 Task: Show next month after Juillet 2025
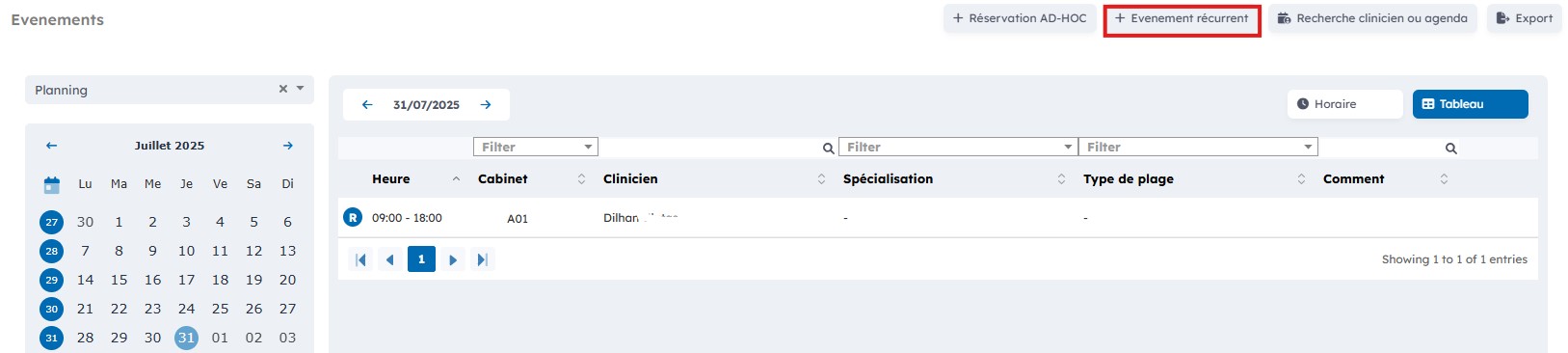click(x=287, y=146)
